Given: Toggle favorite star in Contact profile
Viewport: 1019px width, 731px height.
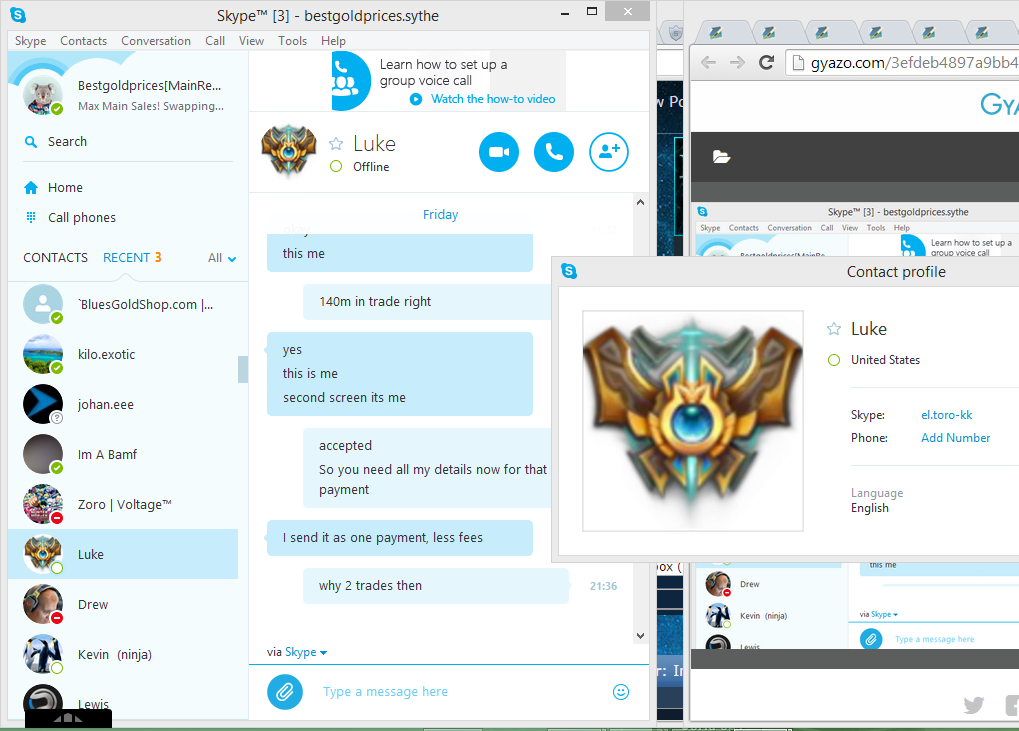Looking at the screenshot, I should pos(834,329).
